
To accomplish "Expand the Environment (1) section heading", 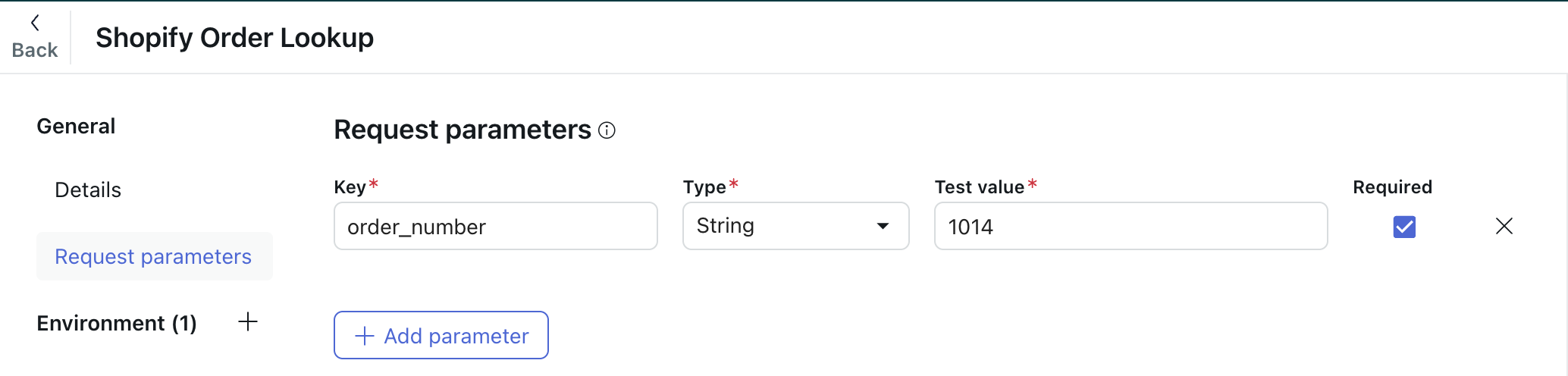I will (117, 323).
